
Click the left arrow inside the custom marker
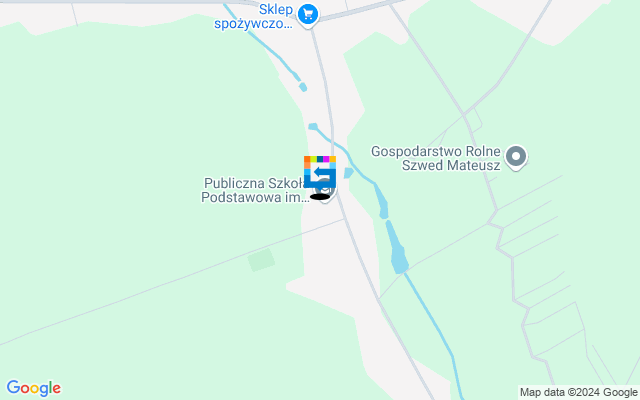(322, 172)
